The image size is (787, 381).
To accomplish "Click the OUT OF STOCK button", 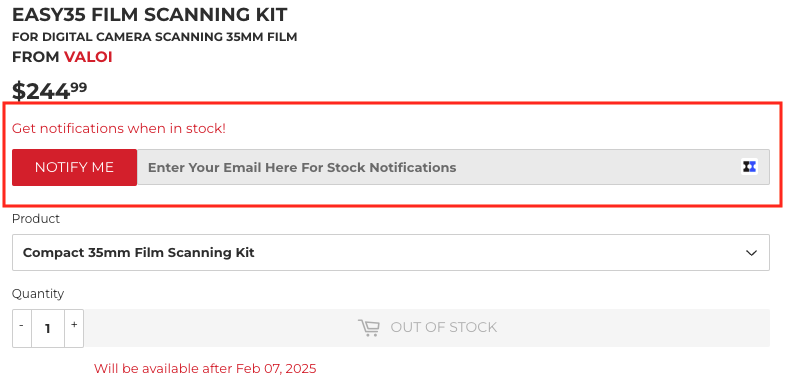I will [x=427, y=328].
